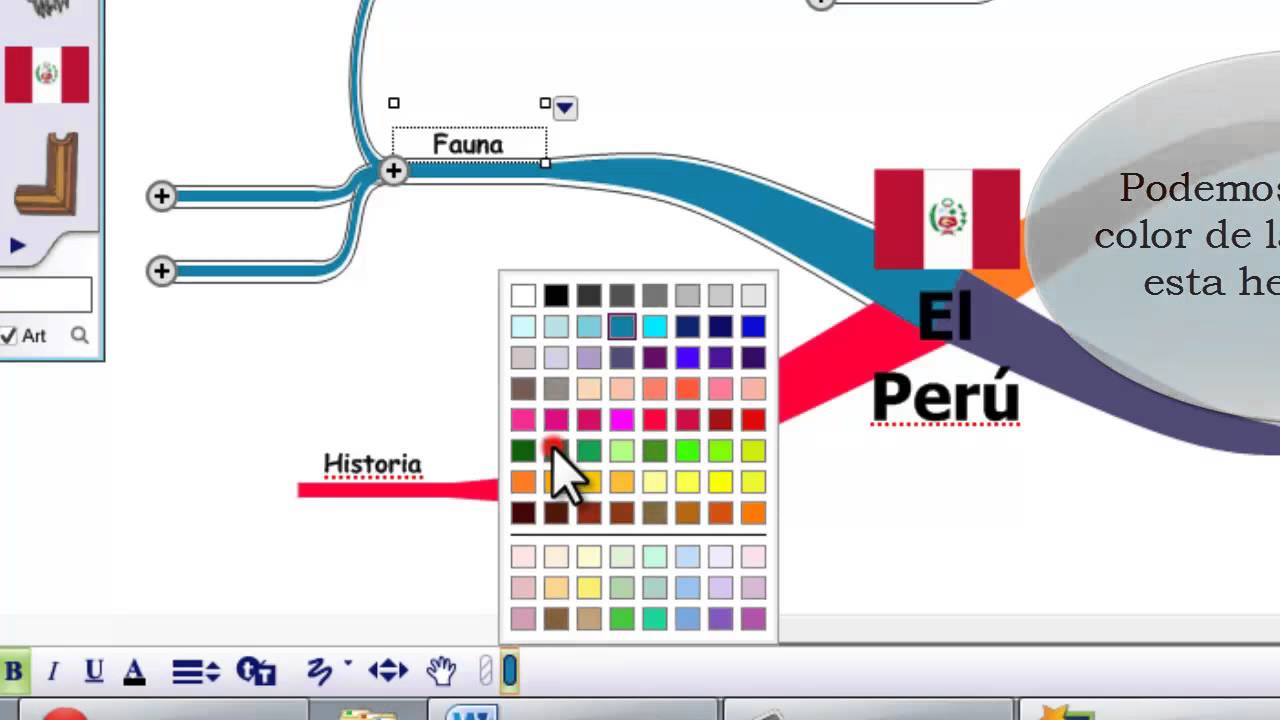Pick dark maroon swatch starting brown row
The height and width of the screenshot is (720, 1280).
[x=523, y=513]
